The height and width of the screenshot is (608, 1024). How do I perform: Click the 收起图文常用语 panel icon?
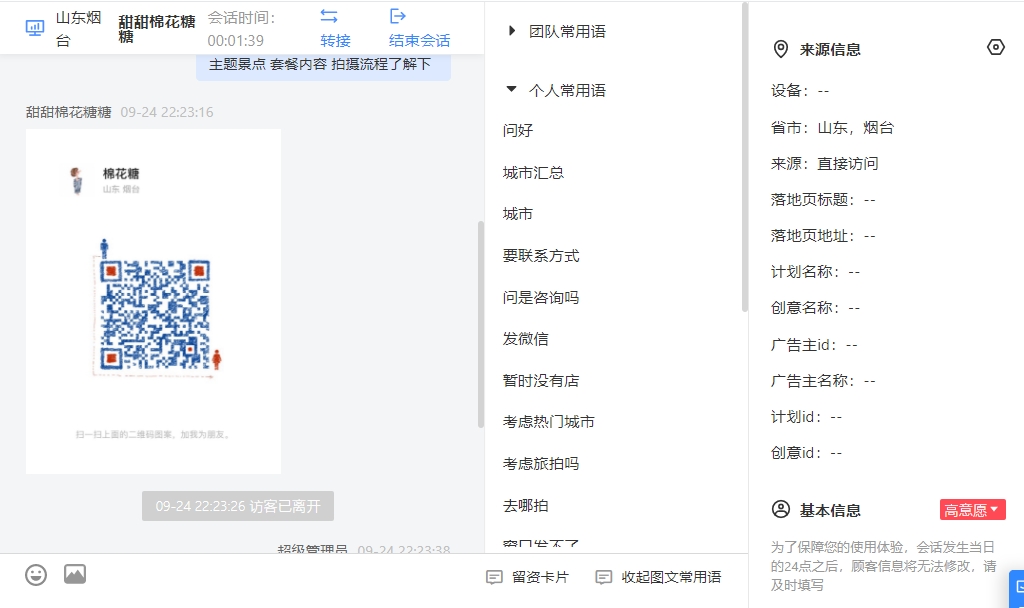[603, 577]
